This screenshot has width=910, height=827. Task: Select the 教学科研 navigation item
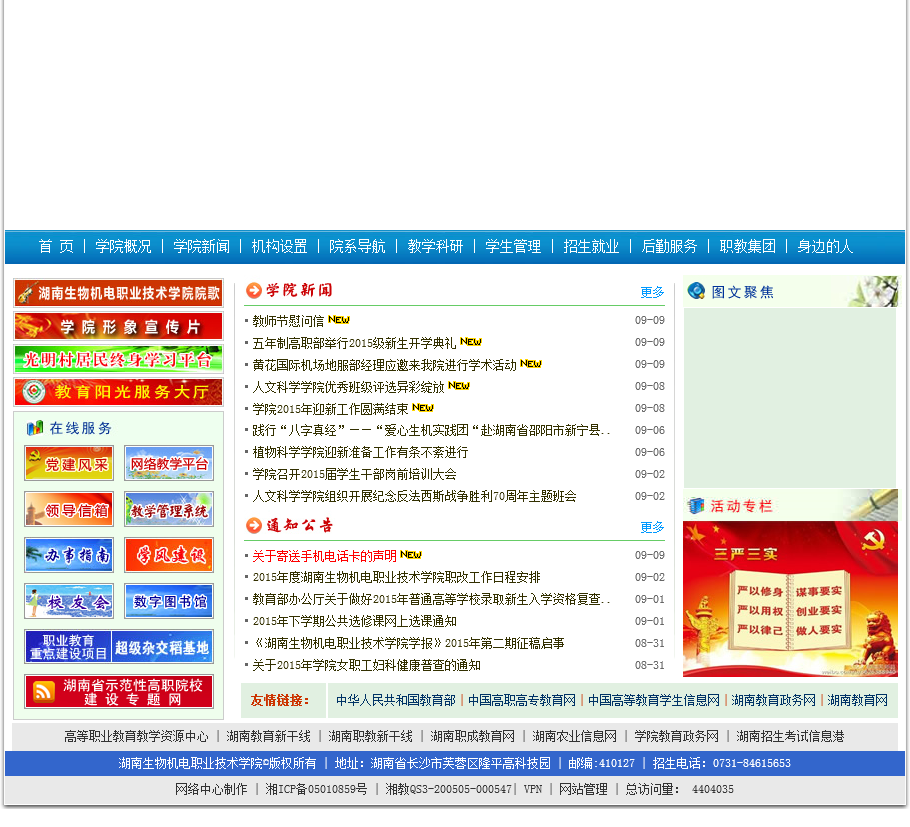[x=435, y=247]
